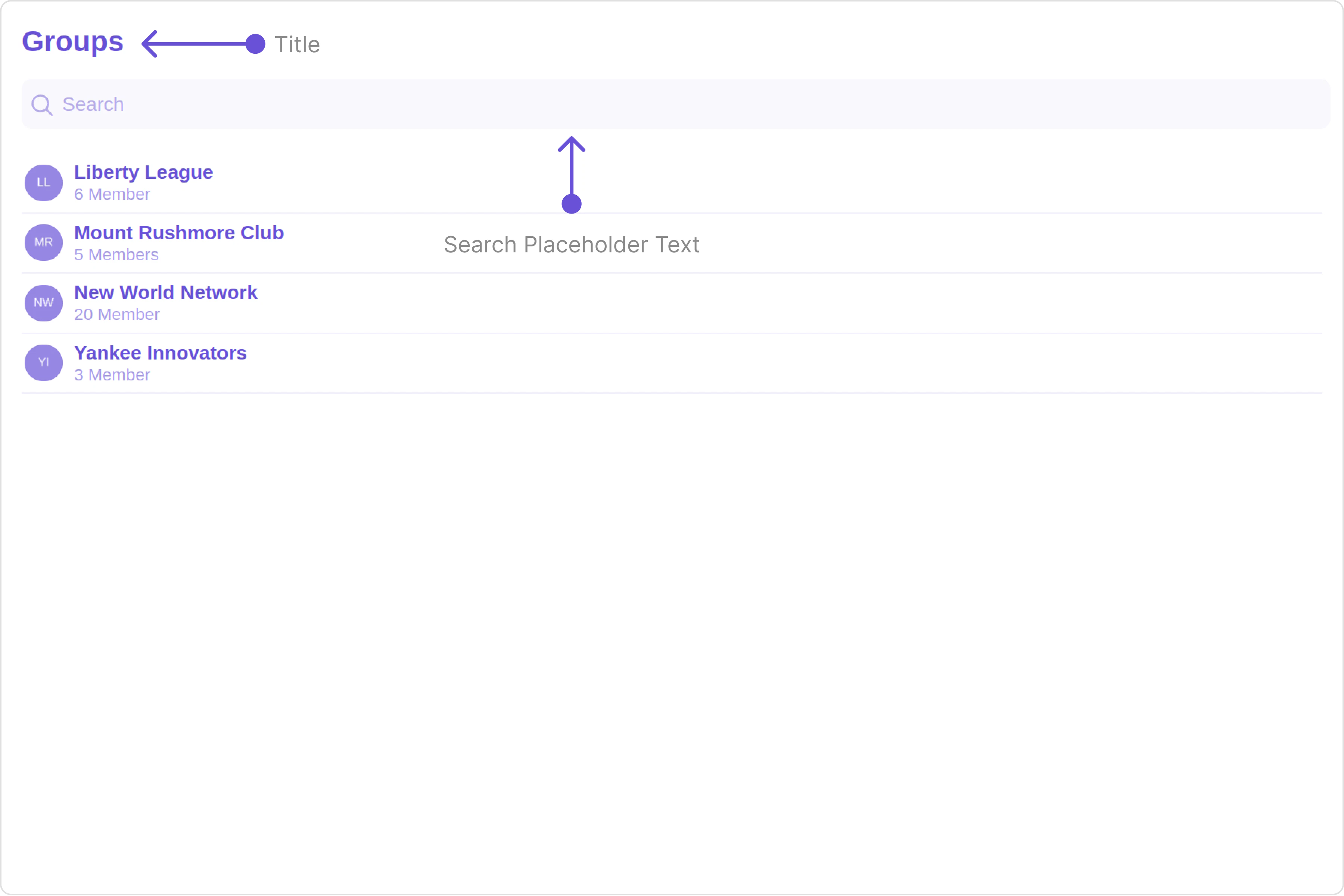Click the purple dot next to Title
1344x896 pixels.
[255, 44]
